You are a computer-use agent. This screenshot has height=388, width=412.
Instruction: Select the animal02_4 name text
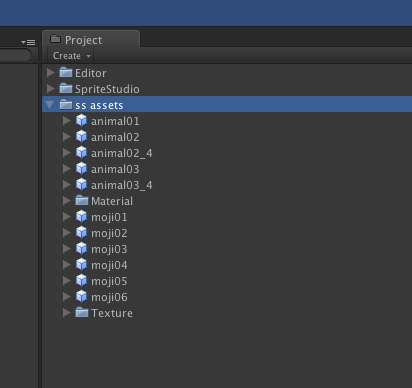(122, 153)
